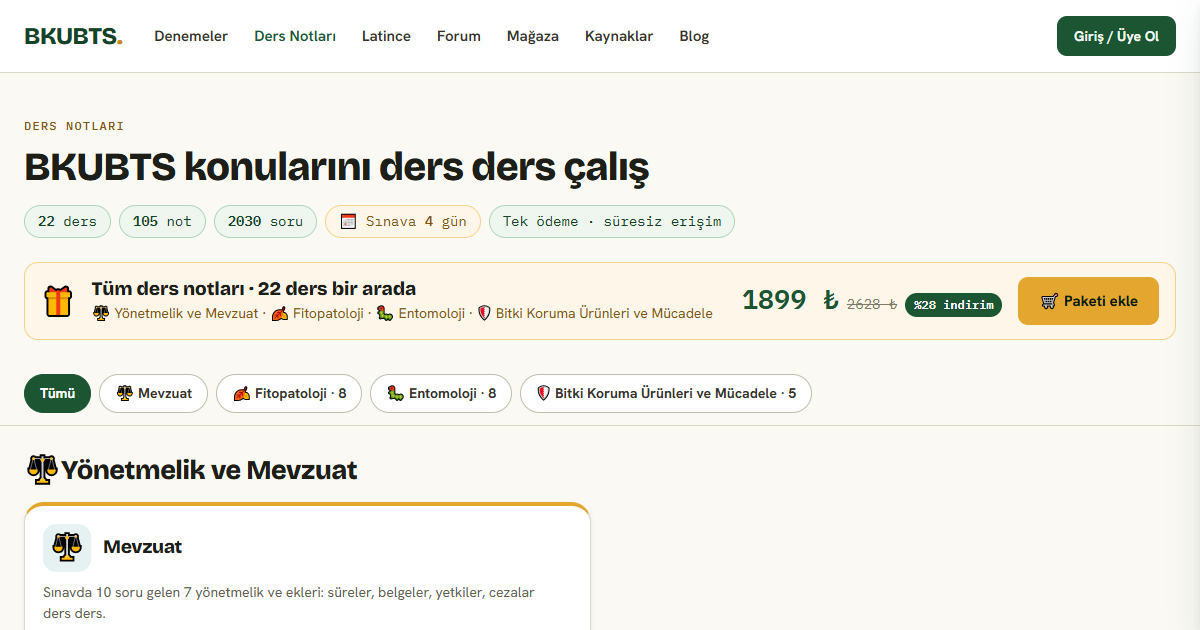Go to Ders Notları page

pos(295,36)
